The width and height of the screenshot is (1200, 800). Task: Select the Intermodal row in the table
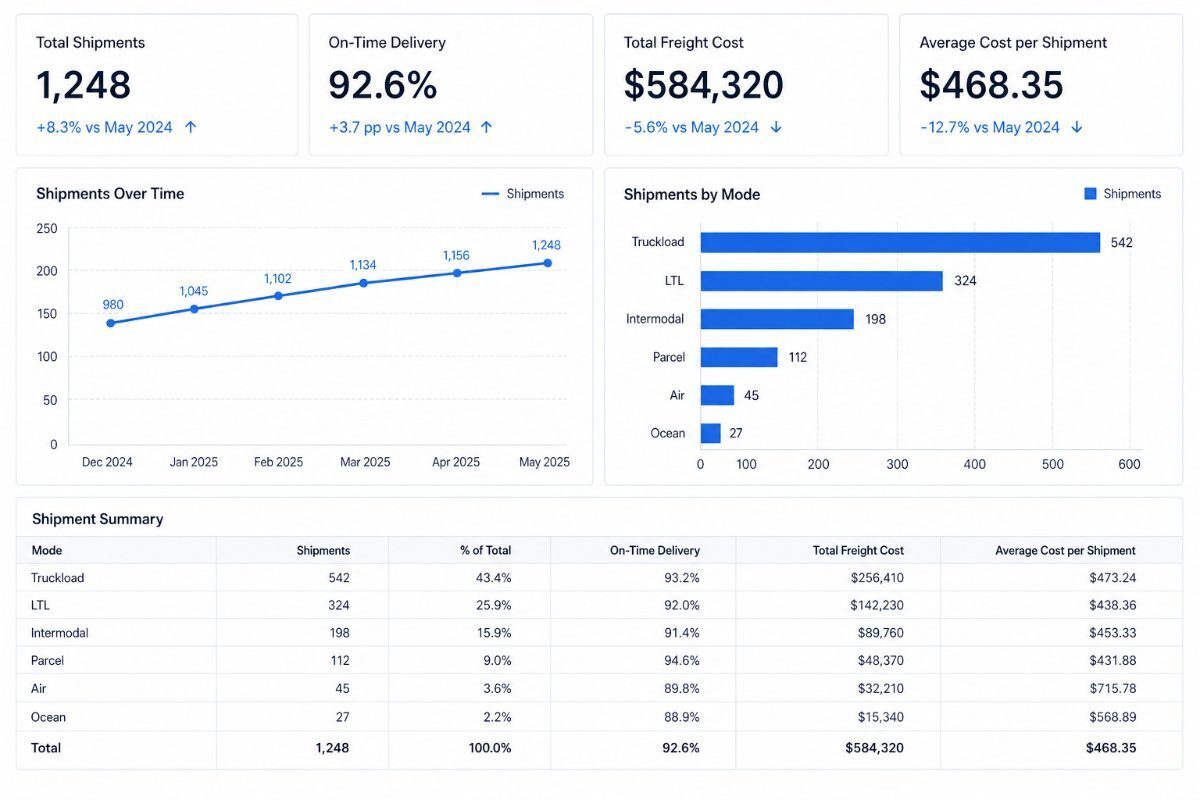pyautogui.click(x=599, y=633)
